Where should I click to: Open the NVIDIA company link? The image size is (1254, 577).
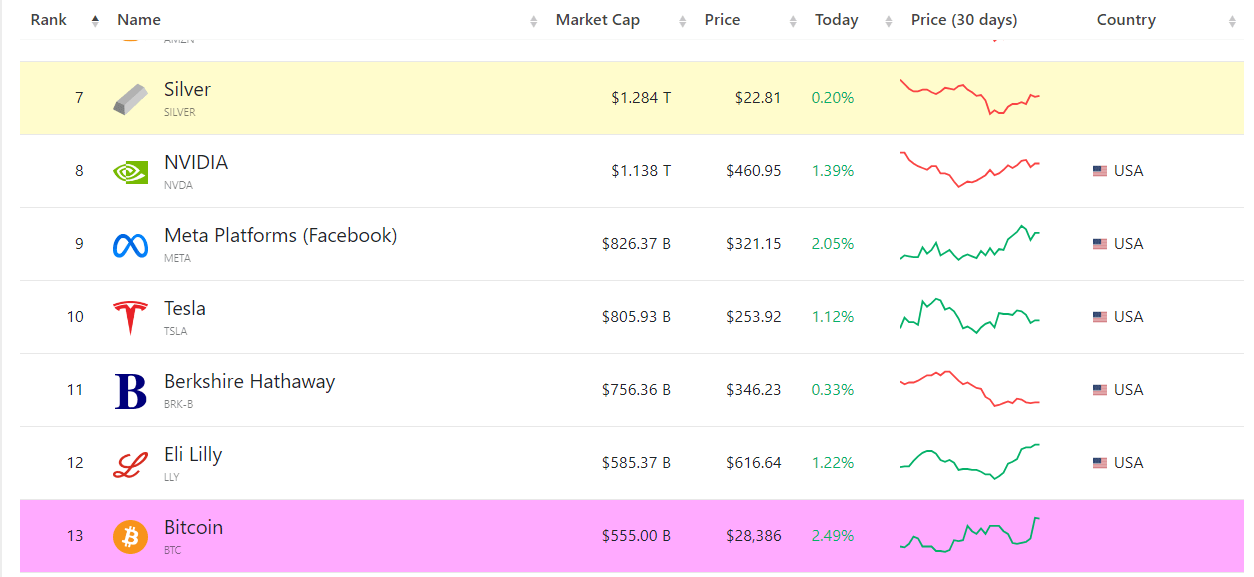coord(196,162)
